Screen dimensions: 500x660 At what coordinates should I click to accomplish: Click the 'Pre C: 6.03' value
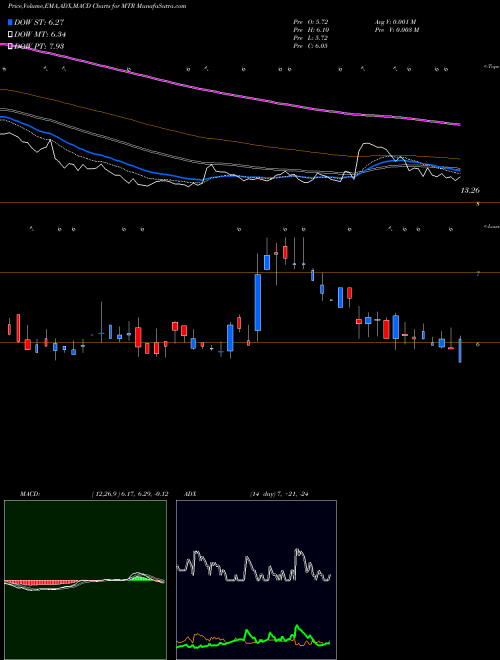click(311, 45)
